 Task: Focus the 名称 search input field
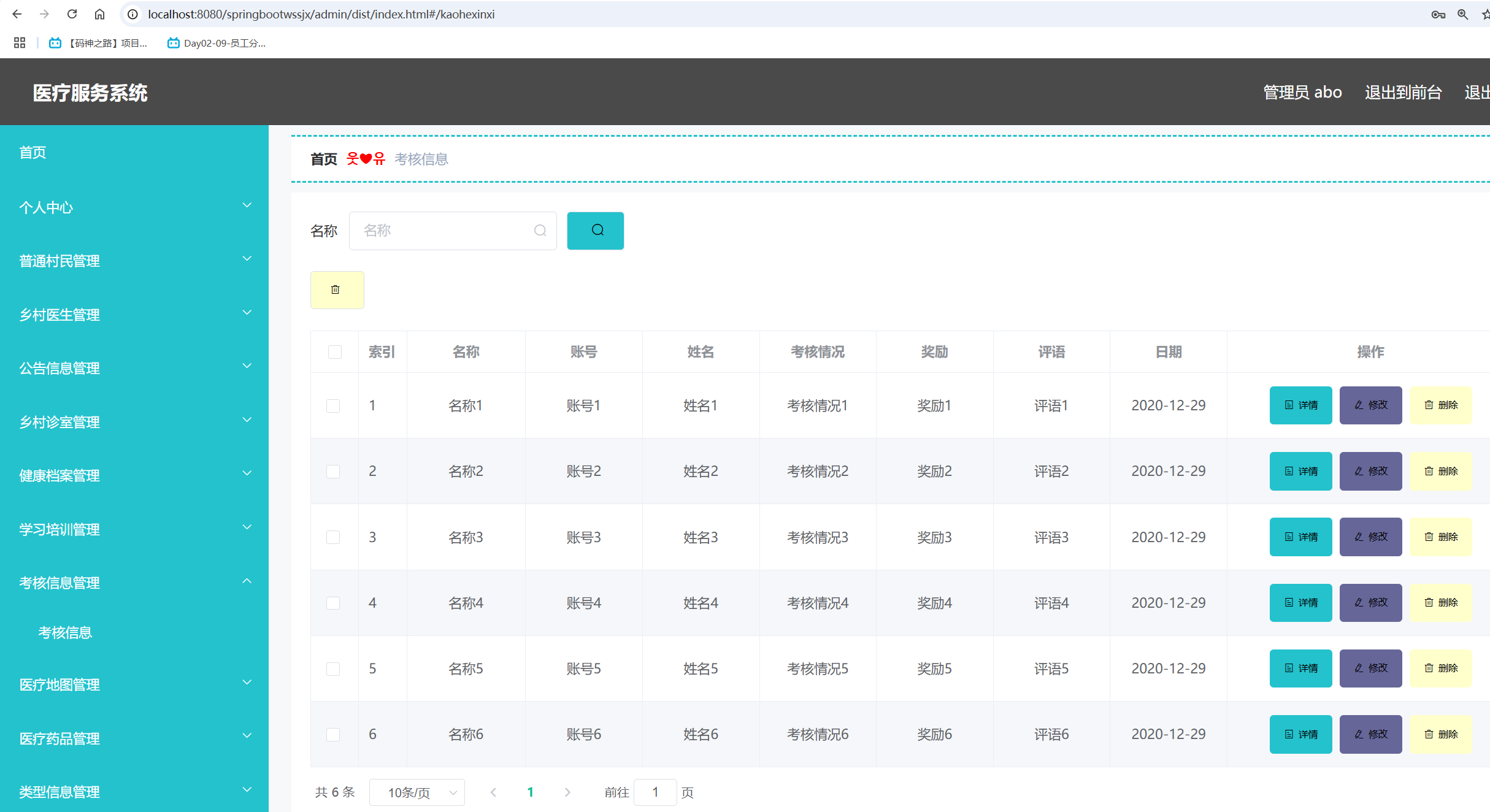pos(453,231)
